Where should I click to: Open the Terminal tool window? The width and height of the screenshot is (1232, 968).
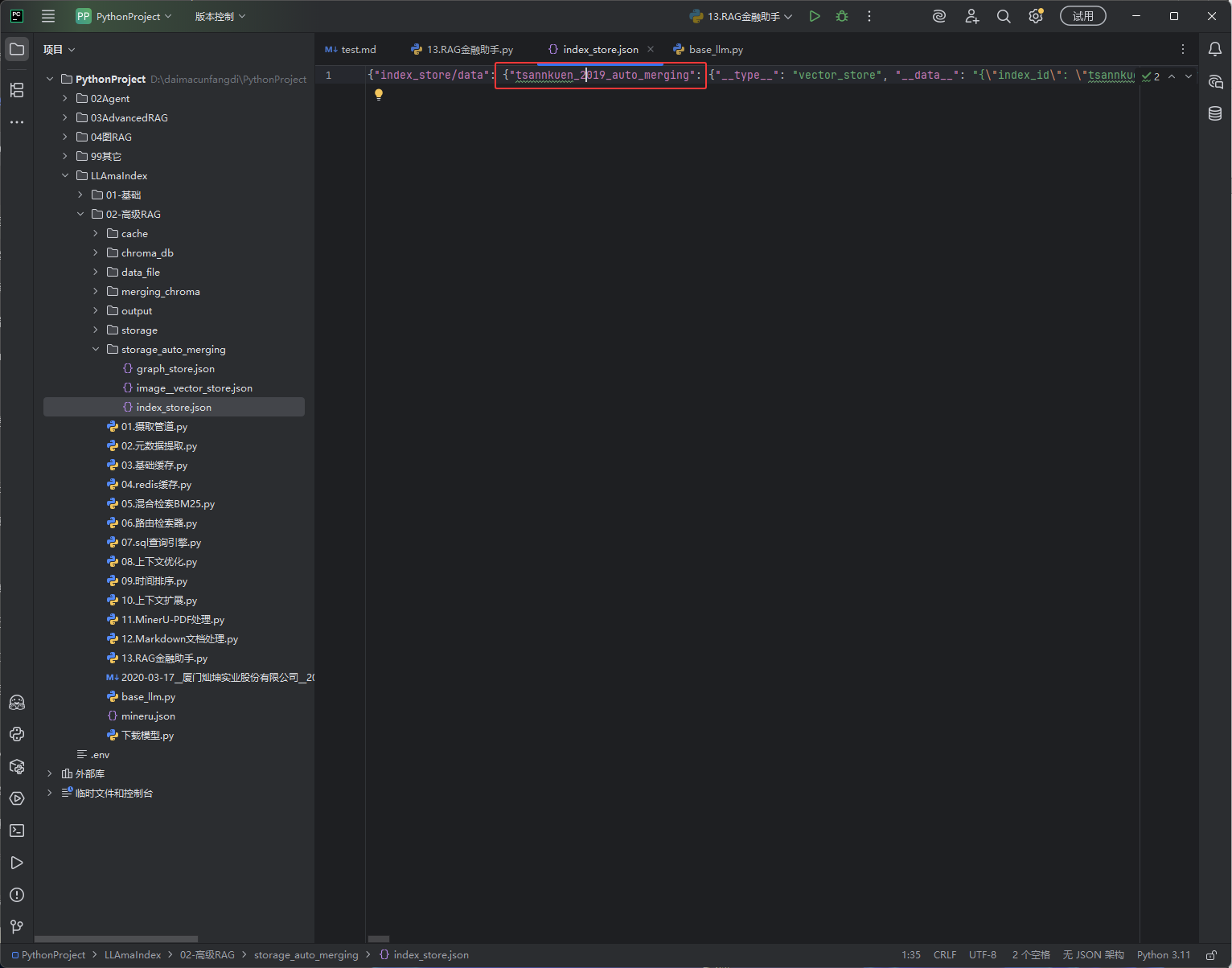click(17, 831)
